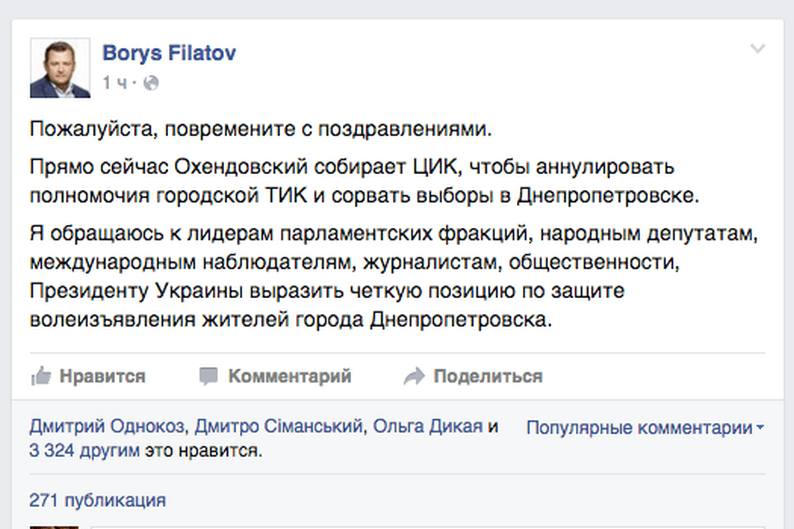Click the Borys Filatov name link

(x=169, y=53)
